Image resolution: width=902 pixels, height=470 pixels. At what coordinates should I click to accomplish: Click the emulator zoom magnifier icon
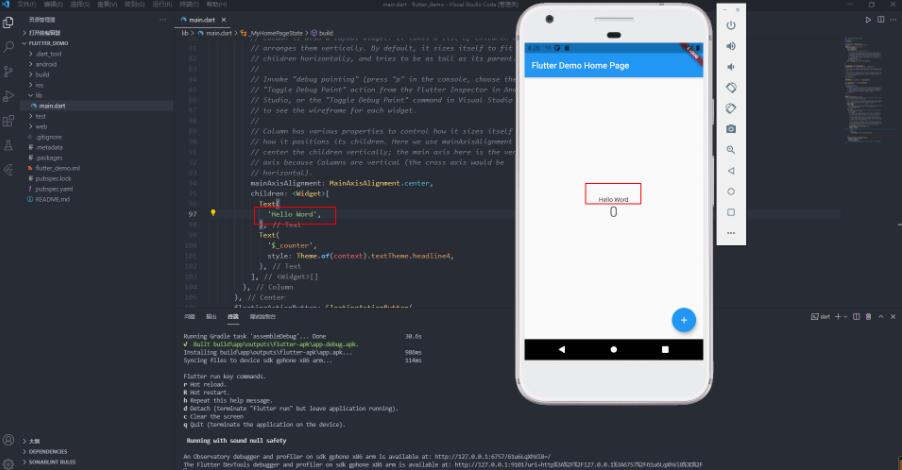[x=731, y=150]
